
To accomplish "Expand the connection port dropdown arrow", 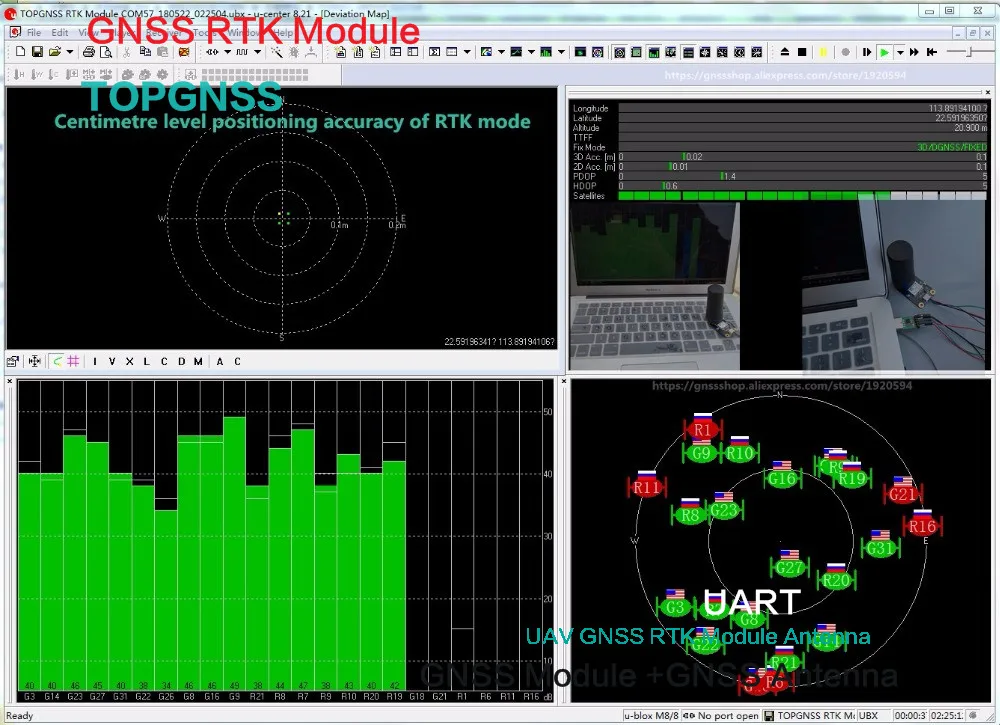I will 227,52.
